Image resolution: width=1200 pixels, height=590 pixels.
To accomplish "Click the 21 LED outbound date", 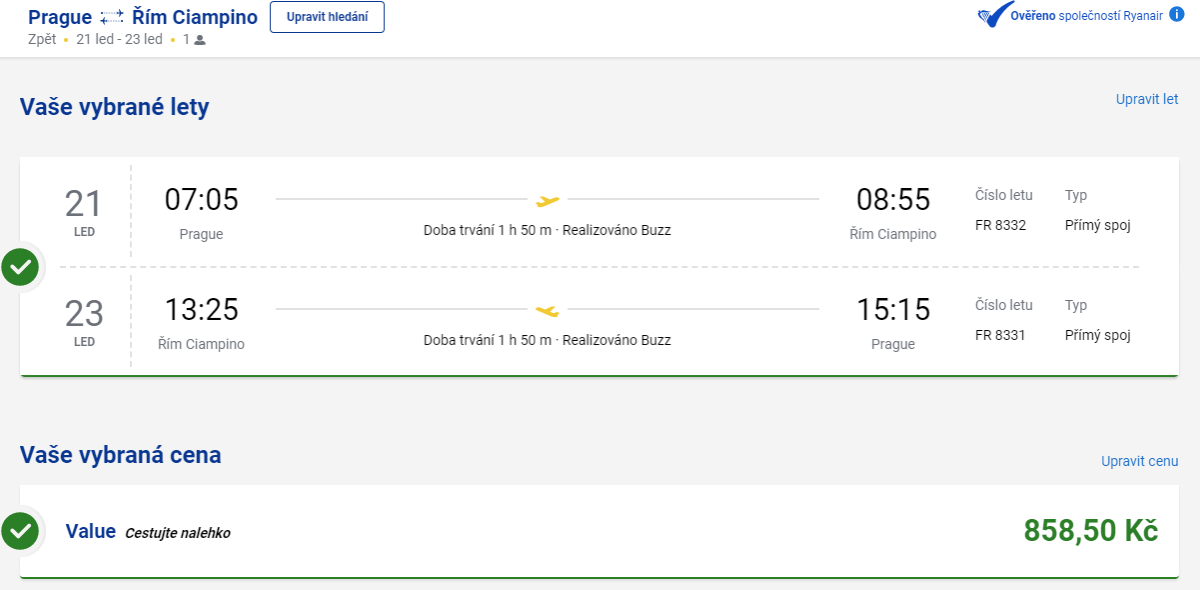I will [x=84, y=212].
